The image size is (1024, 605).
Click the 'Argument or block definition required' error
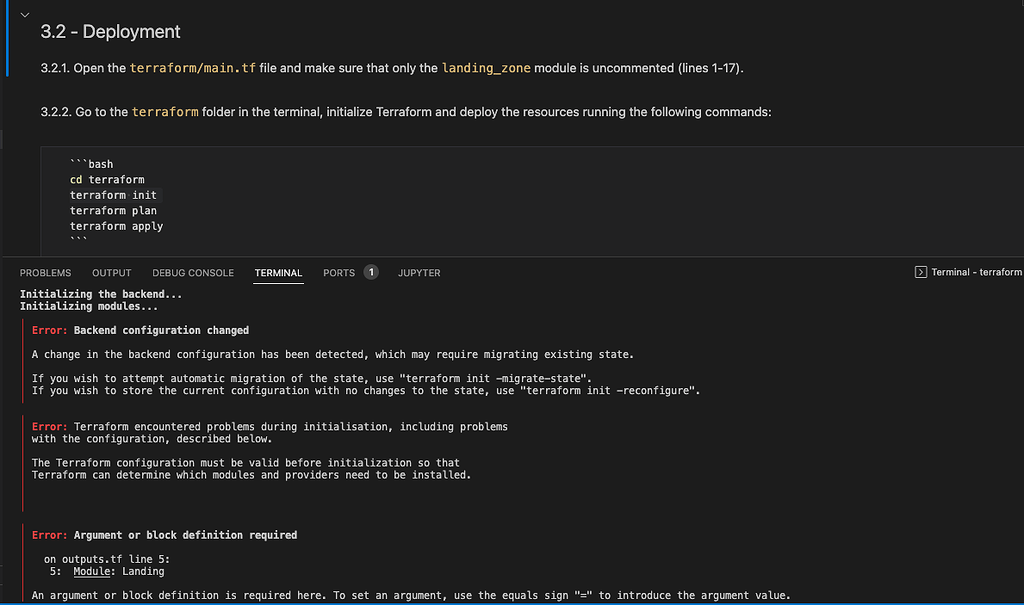pyautogui.click(x=165, y=534)
